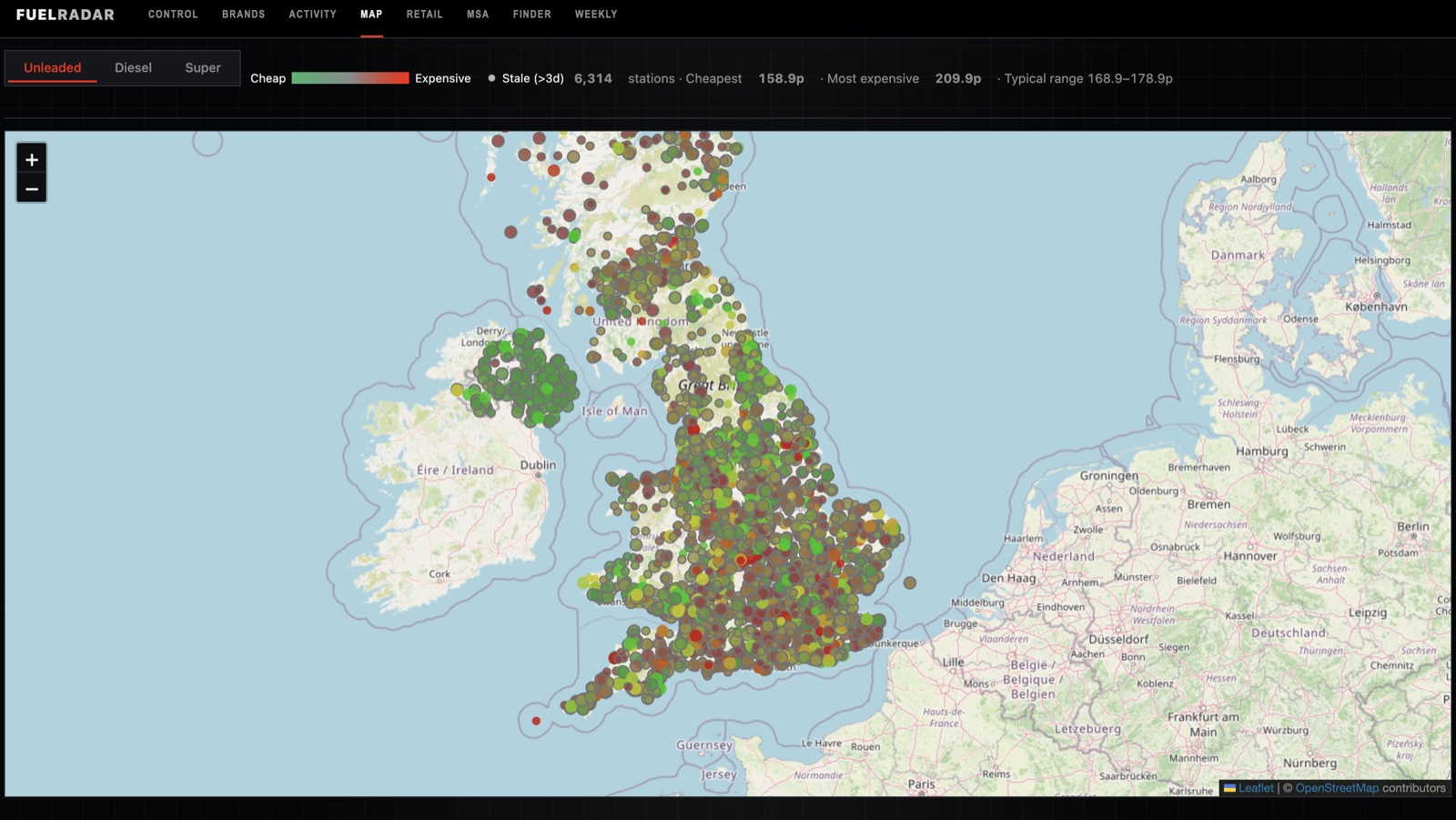Viewport: 1456px width, 820px height.
Task: Click the Leipzig map label
Action: coord(1368,612)
